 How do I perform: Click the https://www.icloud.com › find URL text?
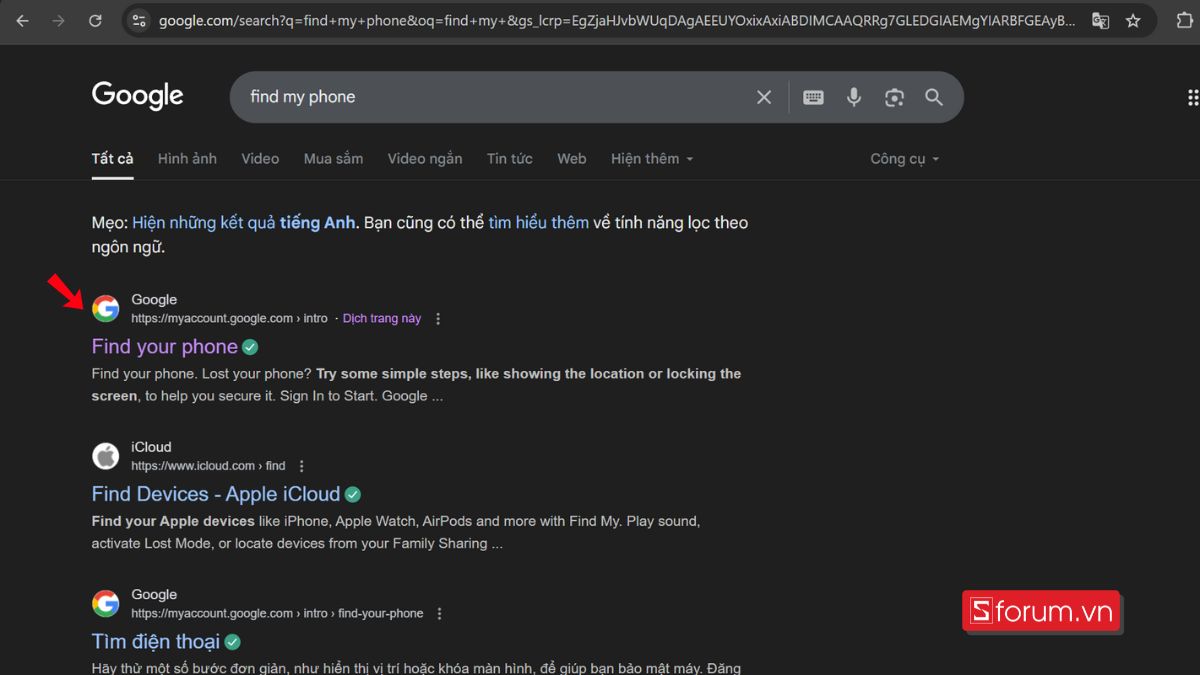coord(209,466)
